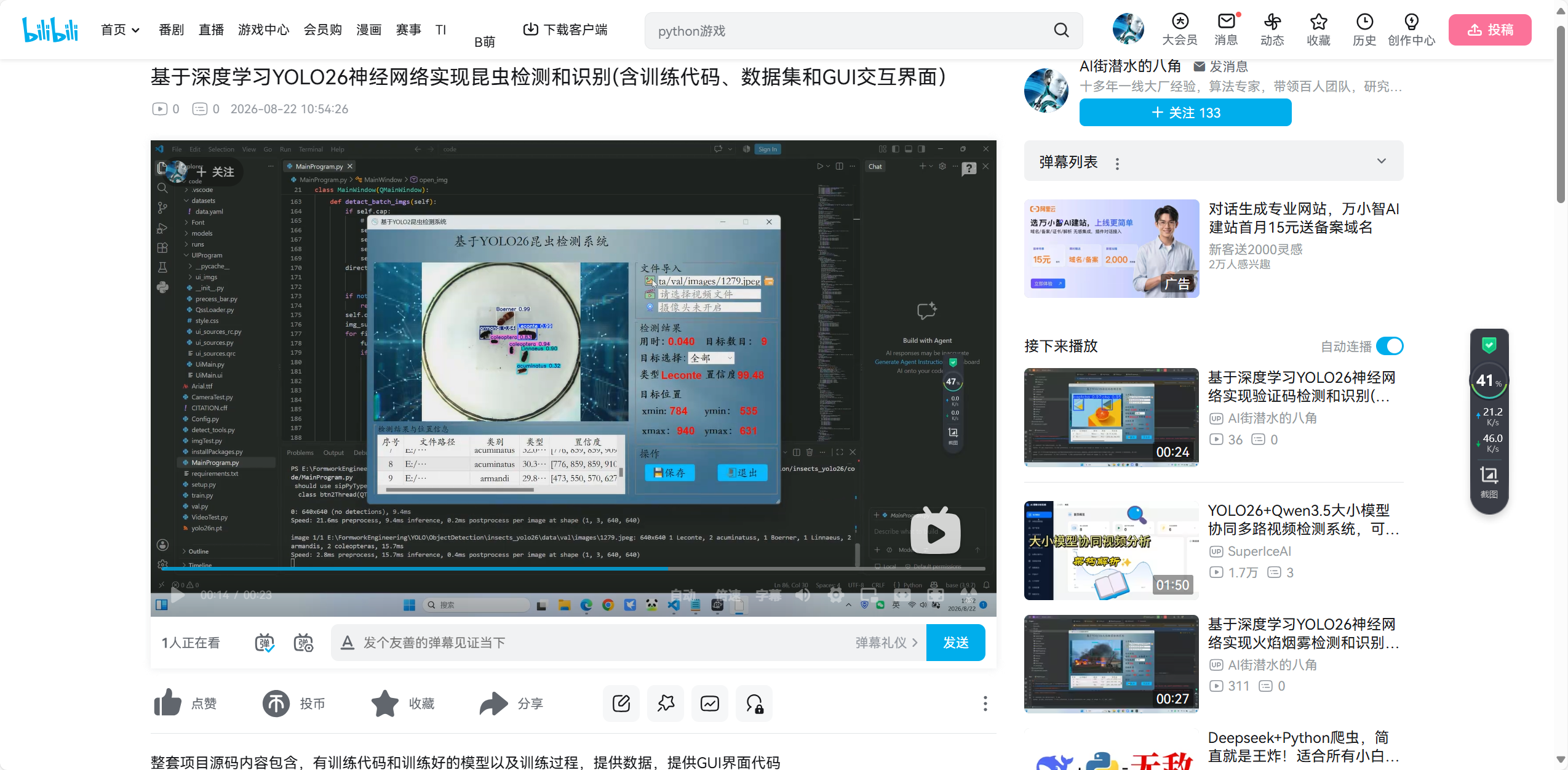Send danmaku with the 发送 button
The width and height of the screenshot is (1568, 770).
point(955,643)
